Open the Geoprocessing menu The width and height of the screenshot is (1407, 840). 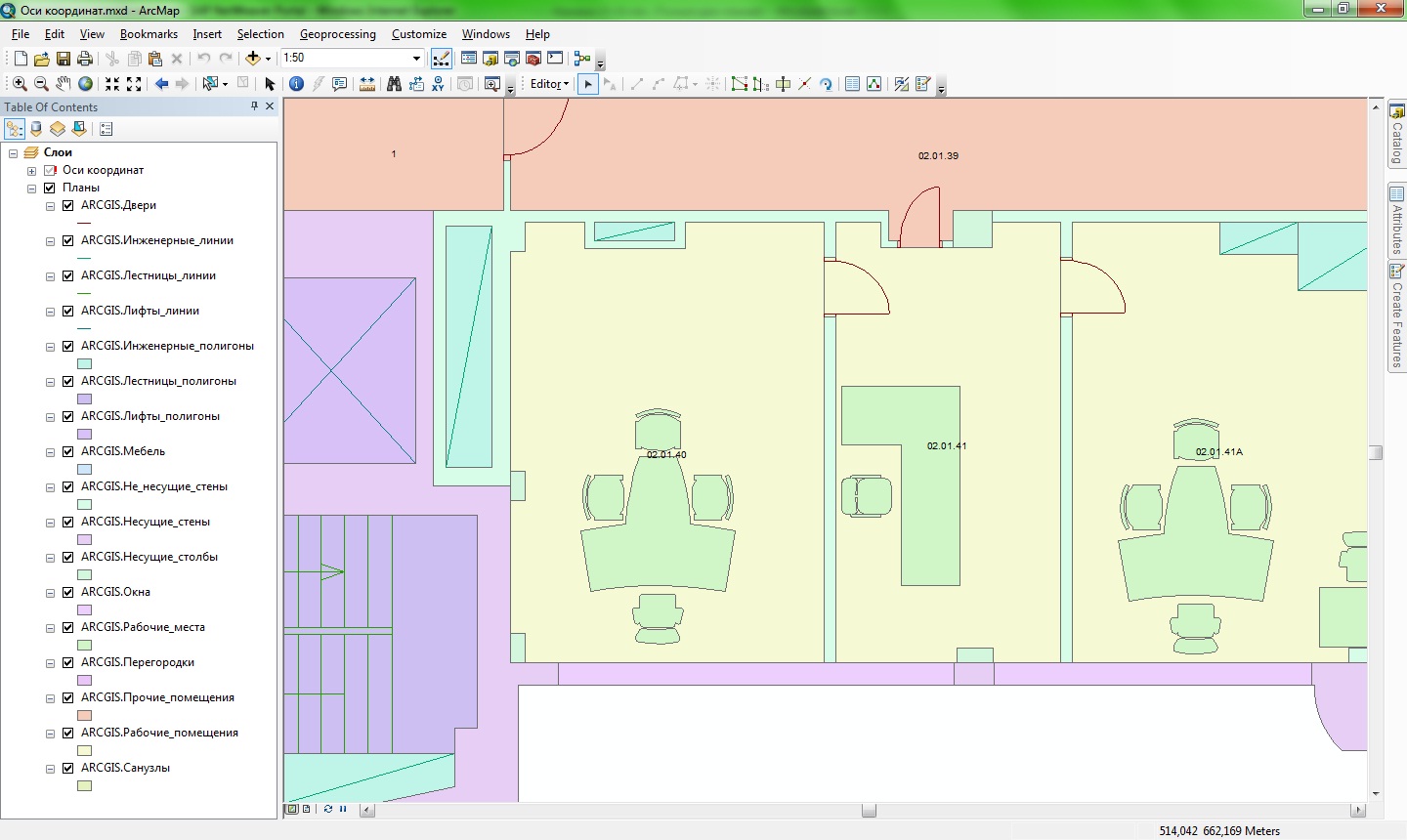coord(337,34)
